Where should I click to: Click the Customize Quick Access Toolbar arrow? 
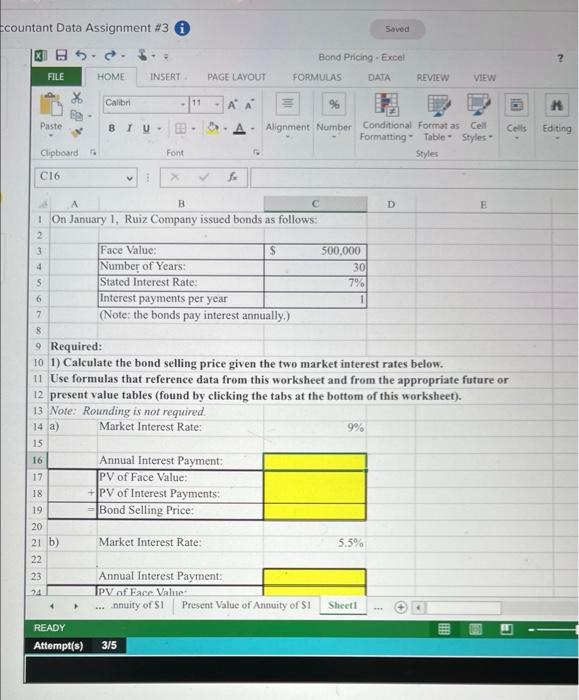pos(166,57)
